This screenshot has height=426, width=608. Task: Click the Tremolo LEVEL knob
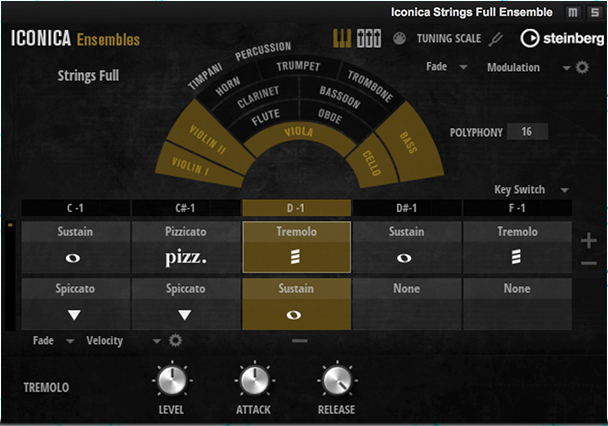[172, 381]
